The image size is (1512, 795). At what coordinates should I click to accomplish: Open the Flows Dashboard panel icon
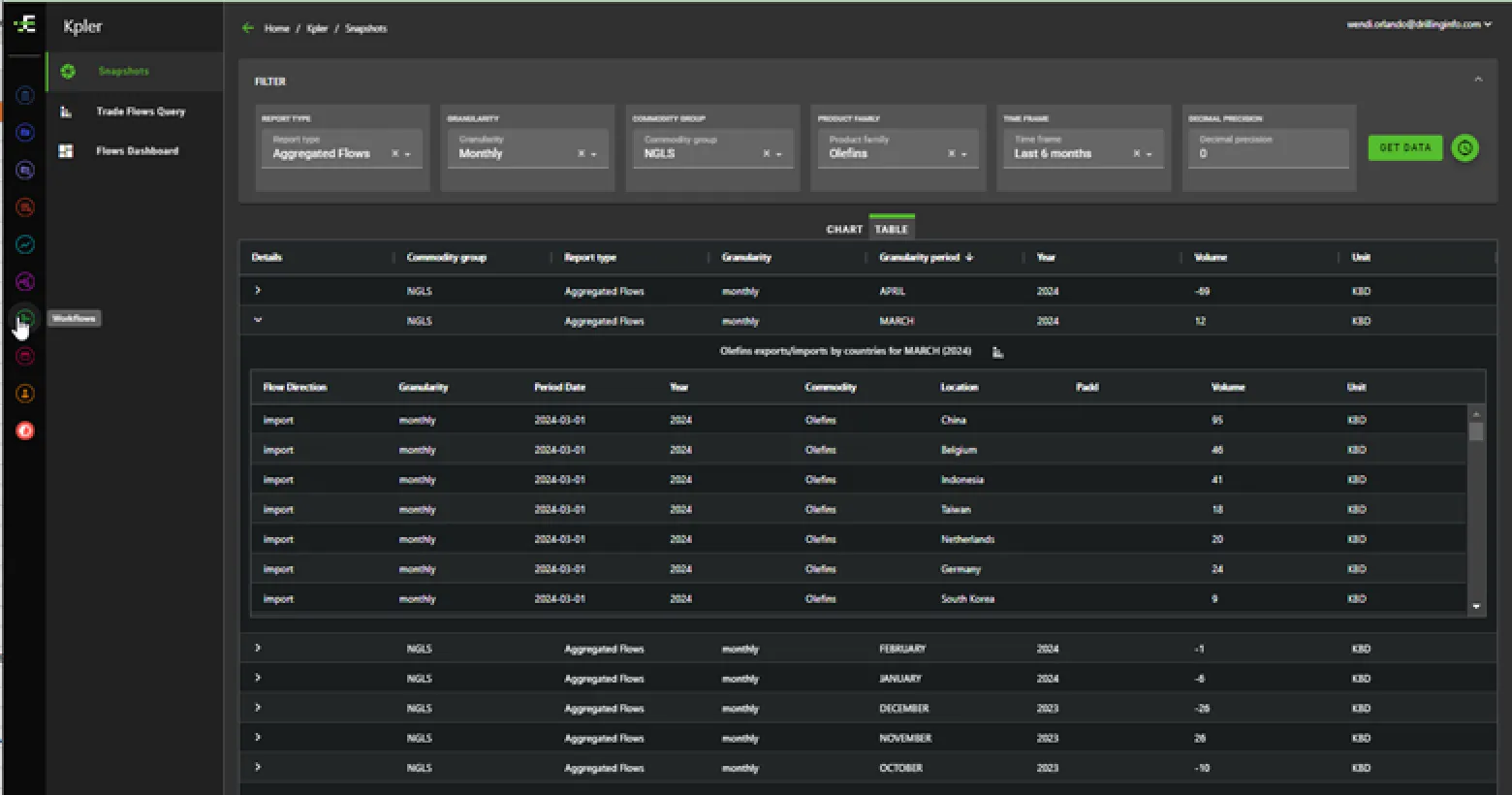click(x=67, y=150)
